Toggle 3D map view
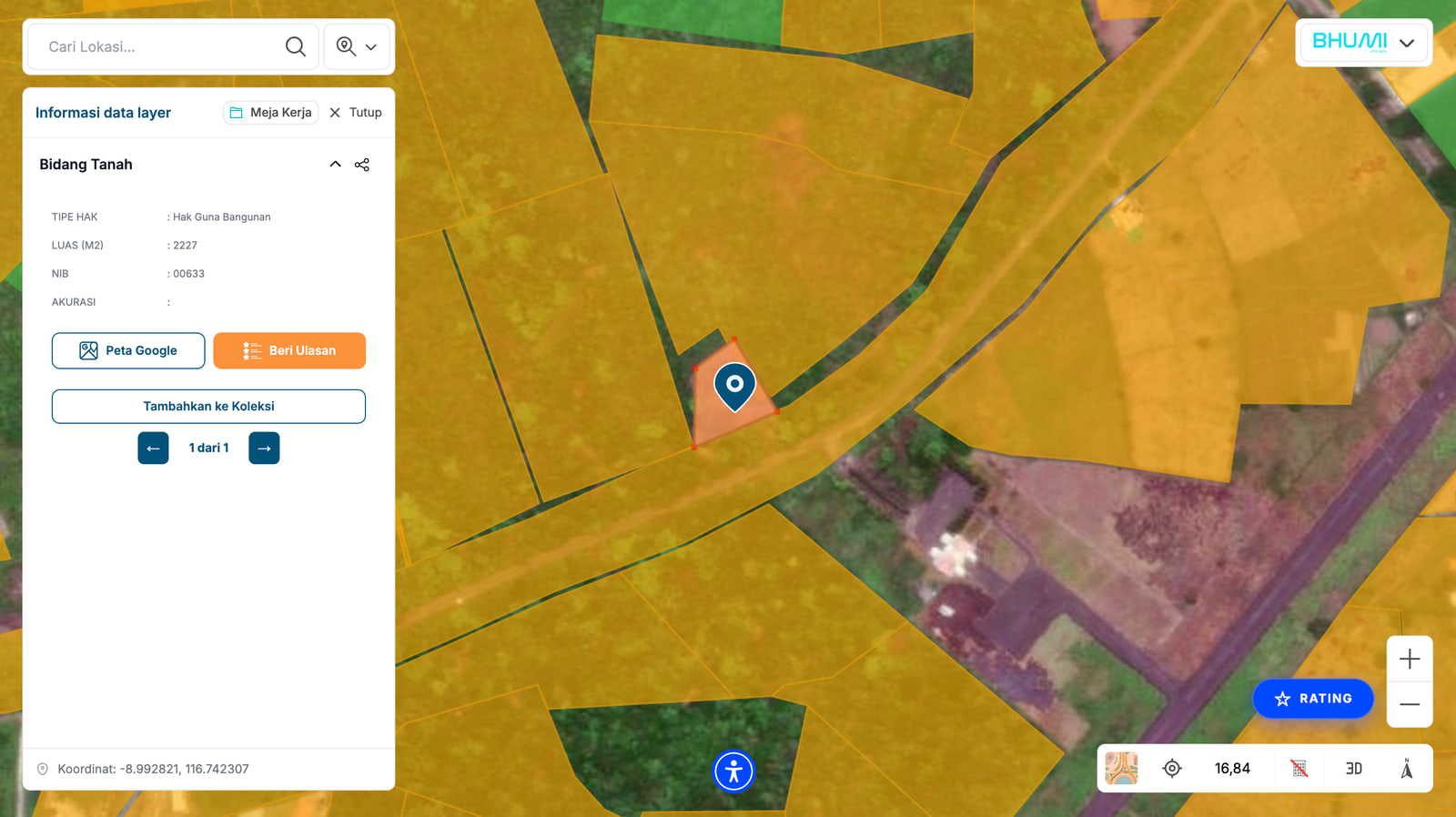Image resolution: width=1456 pixels, height=817 pixels. 1354,769
